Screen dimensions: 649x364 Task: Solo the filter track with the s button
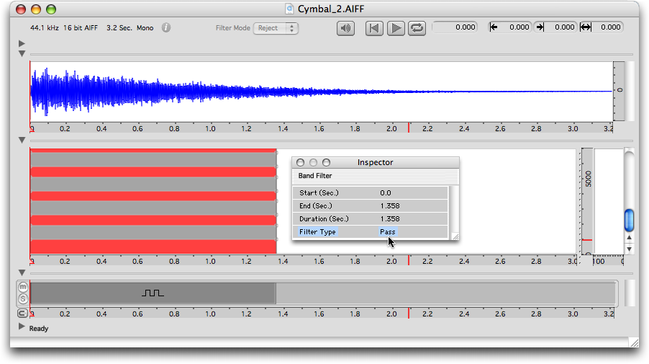[23, 298]
